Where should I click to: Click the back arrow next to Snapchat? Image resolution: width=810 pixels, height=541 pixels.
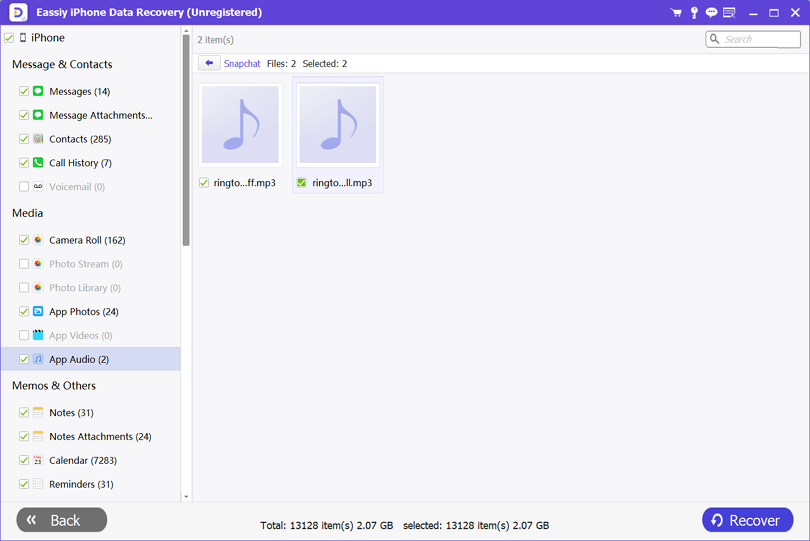coord(209,63)
